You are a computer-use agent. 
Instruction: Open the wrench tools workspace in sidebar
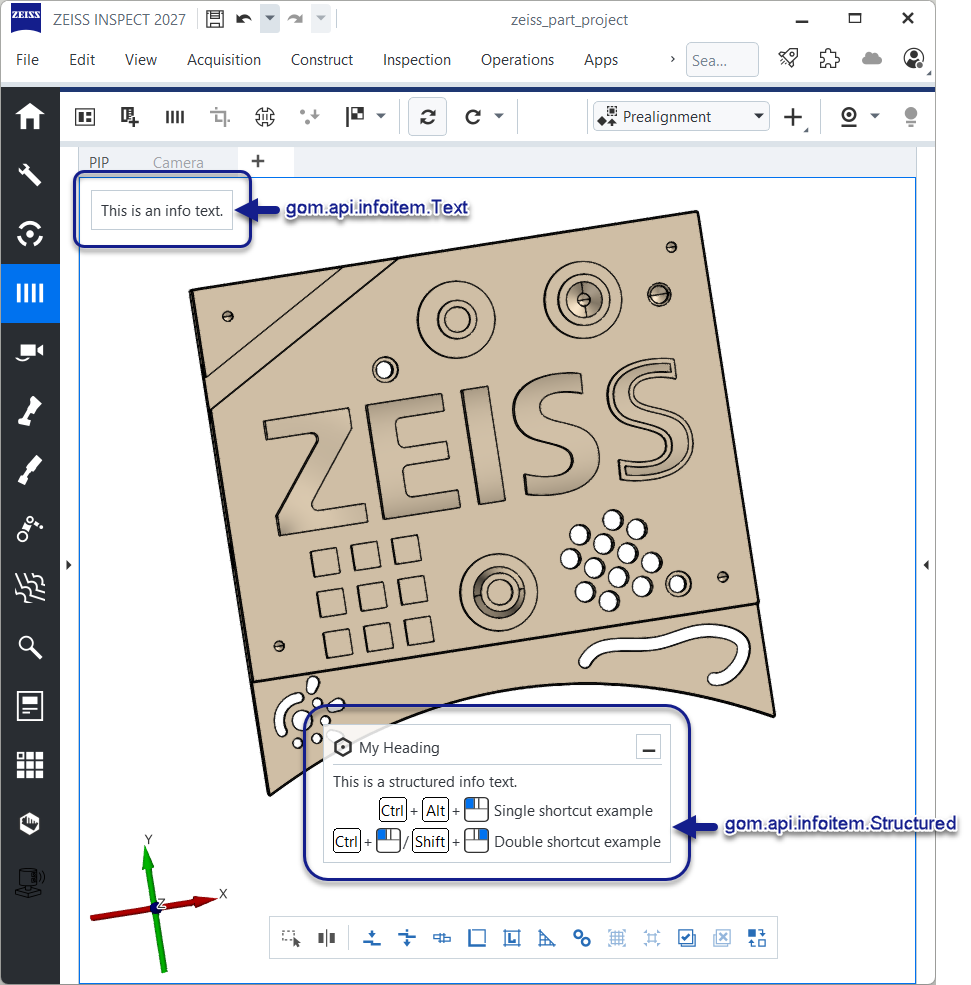point(30,175)
